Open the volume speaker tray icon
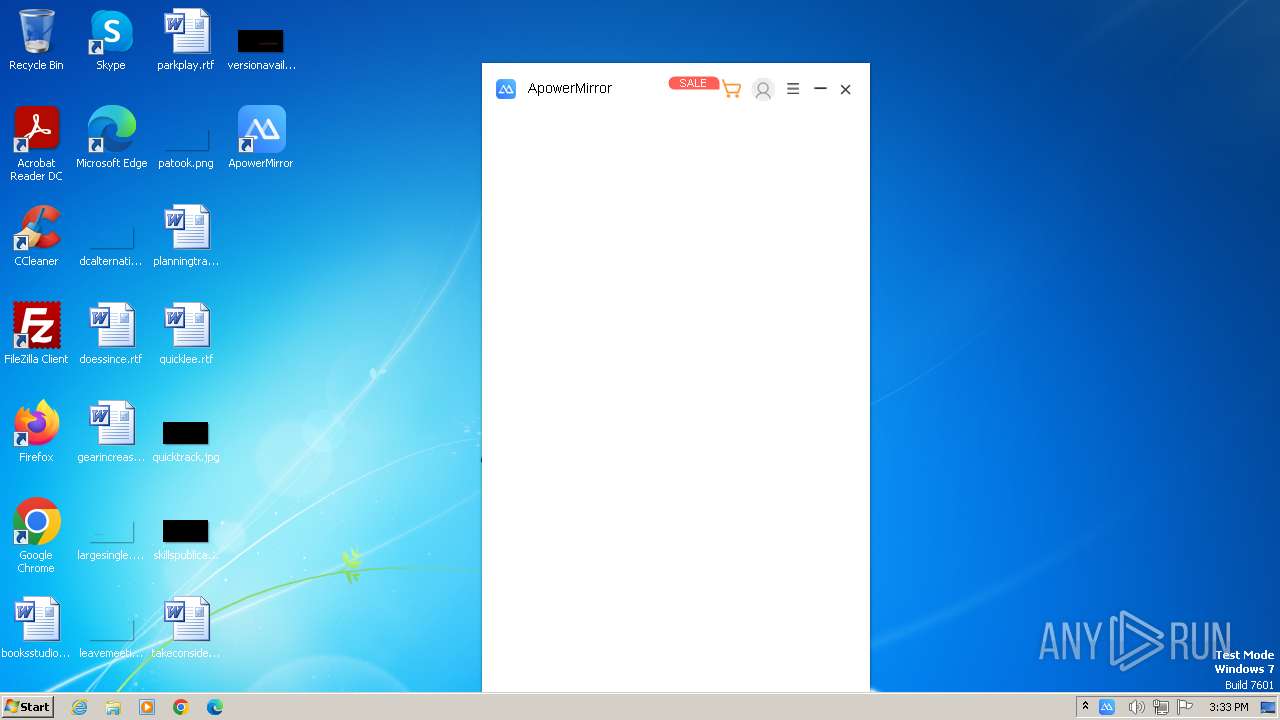This screenshot has height=720, width=1280. tap(1136, 707)
